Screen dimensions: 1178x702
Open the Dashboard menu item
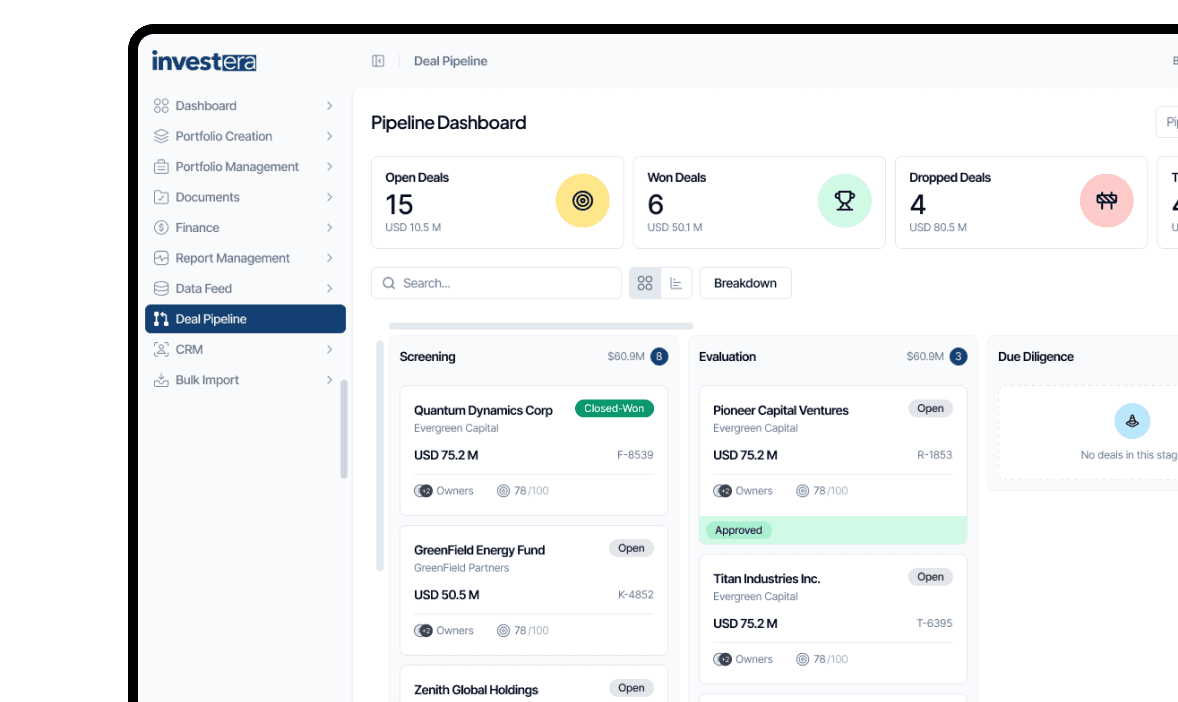click(245, 106)
